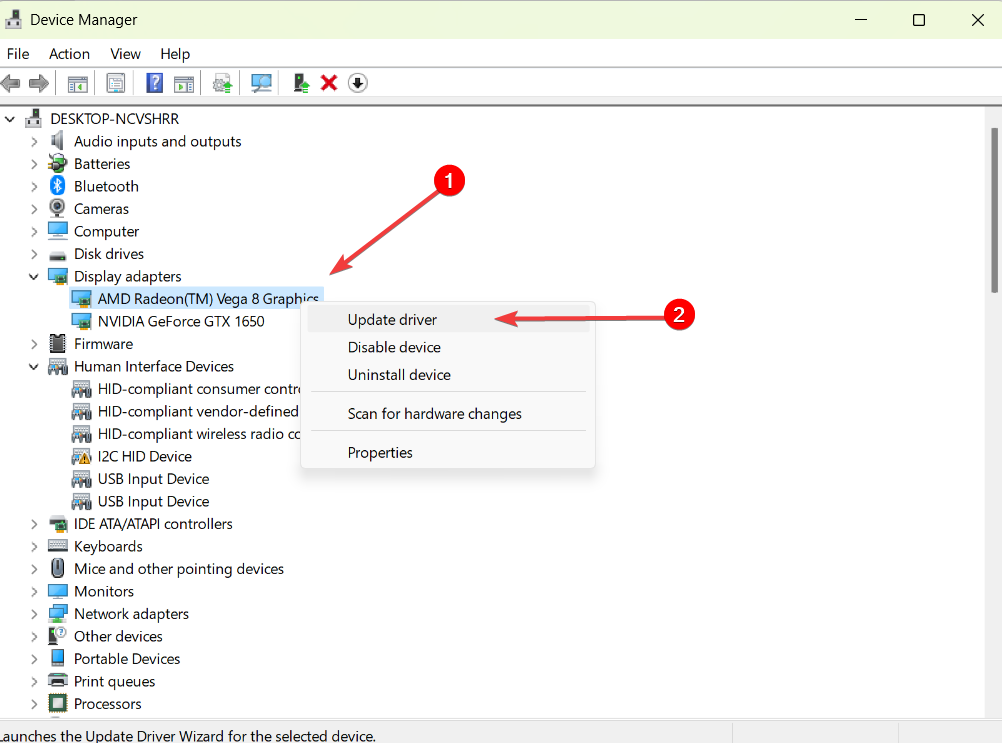Open the Help menu
This screenshot has height=743, width=1002.
click(175, 54)
